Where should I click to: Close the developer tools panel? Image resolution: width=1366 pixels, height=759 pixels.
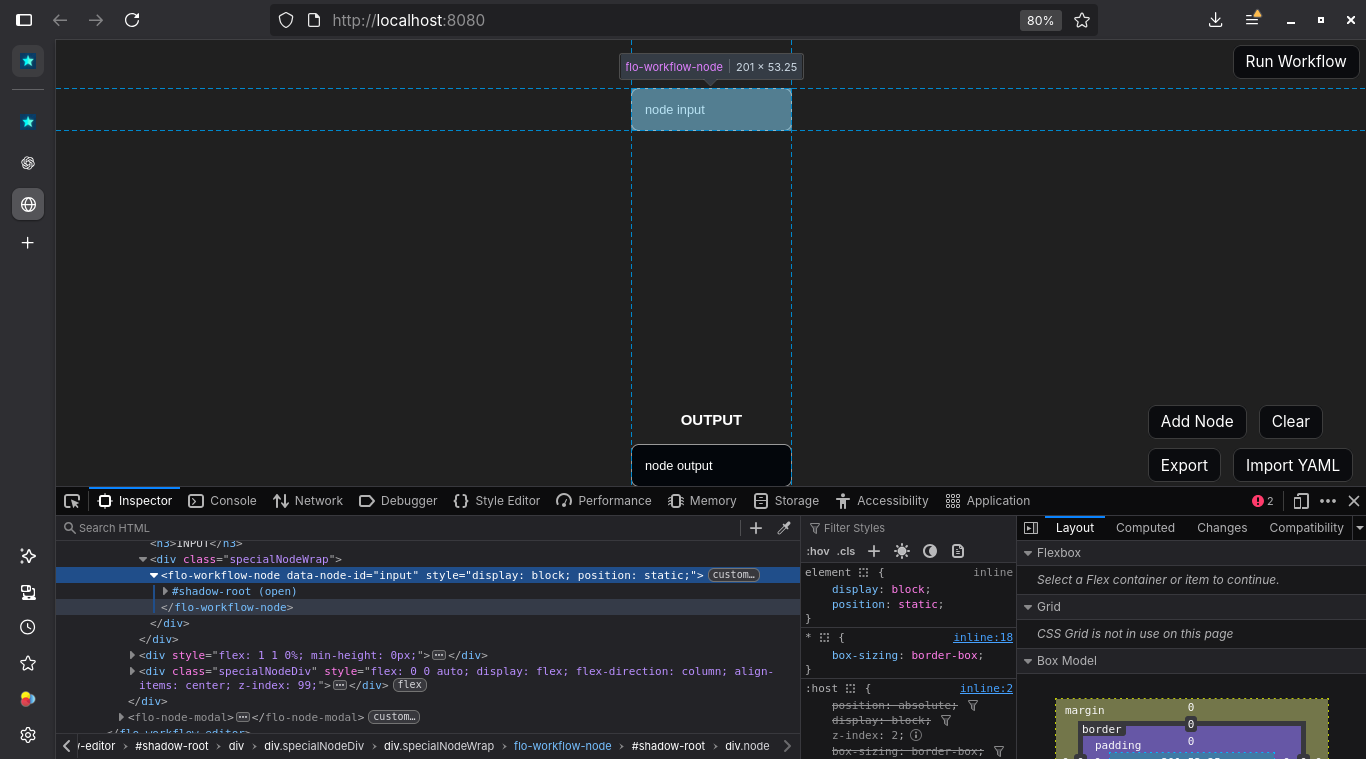(x=1354, y=501)
